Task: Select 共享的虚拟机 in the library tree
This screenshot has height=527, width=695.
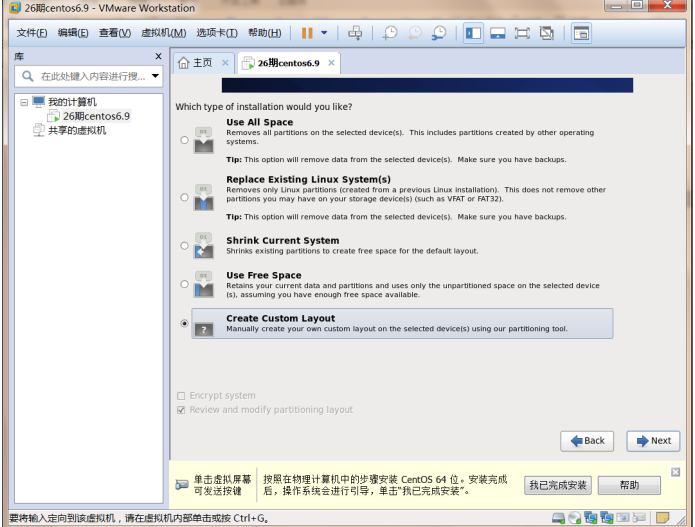Action: tap(77, 130)
